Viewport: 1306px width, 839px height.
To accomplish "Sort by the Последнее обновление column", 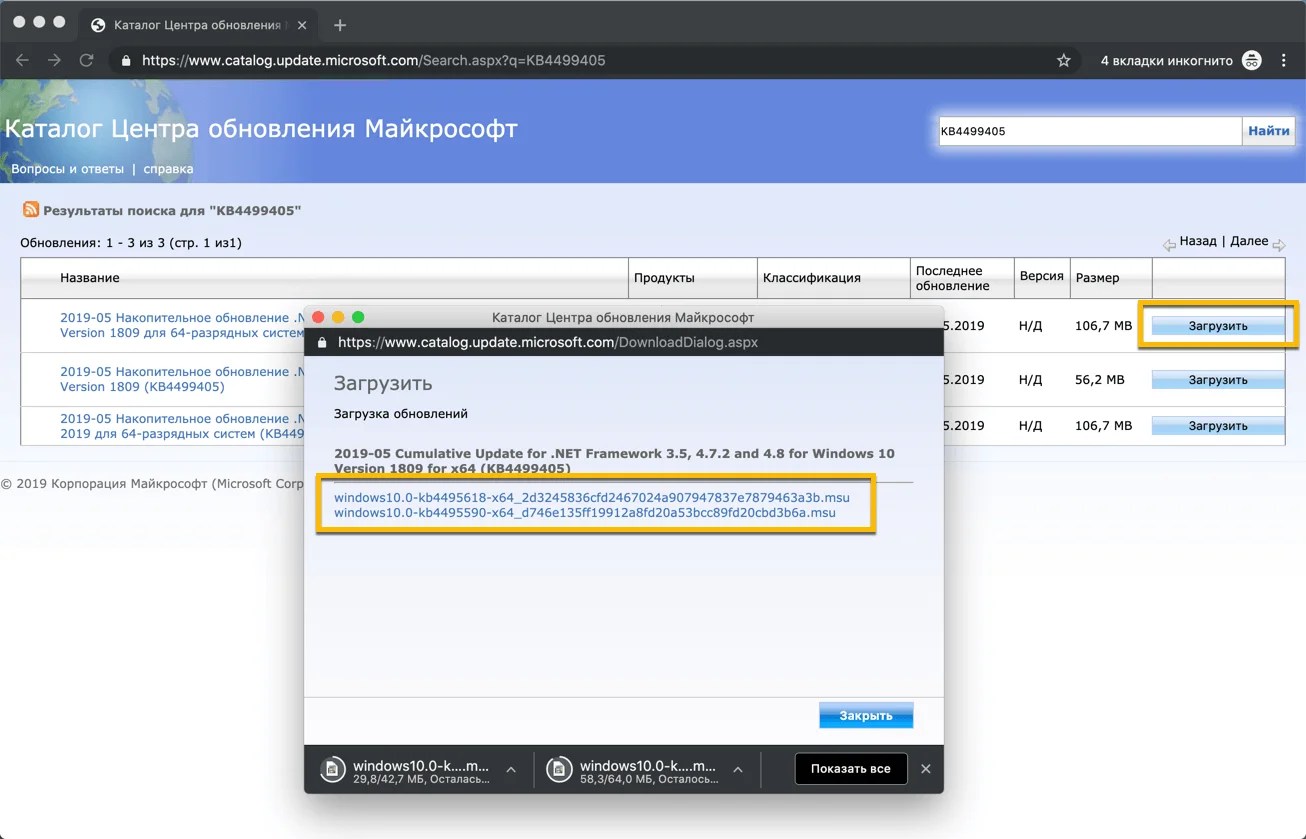I will pyautogui.click(x=952, y=278).
